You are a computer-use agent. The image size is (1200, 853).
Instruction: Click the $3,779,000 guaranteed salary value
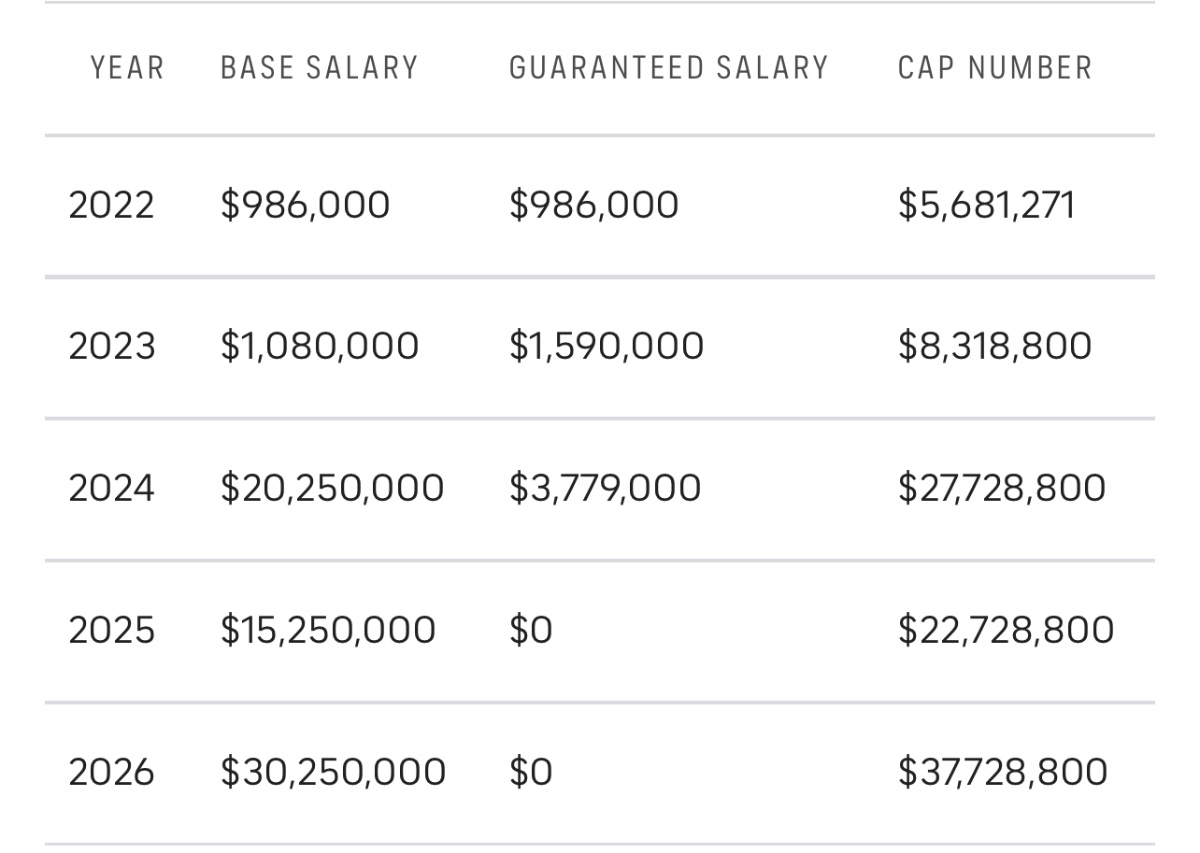pyautogui.click(x=604, y=488)
